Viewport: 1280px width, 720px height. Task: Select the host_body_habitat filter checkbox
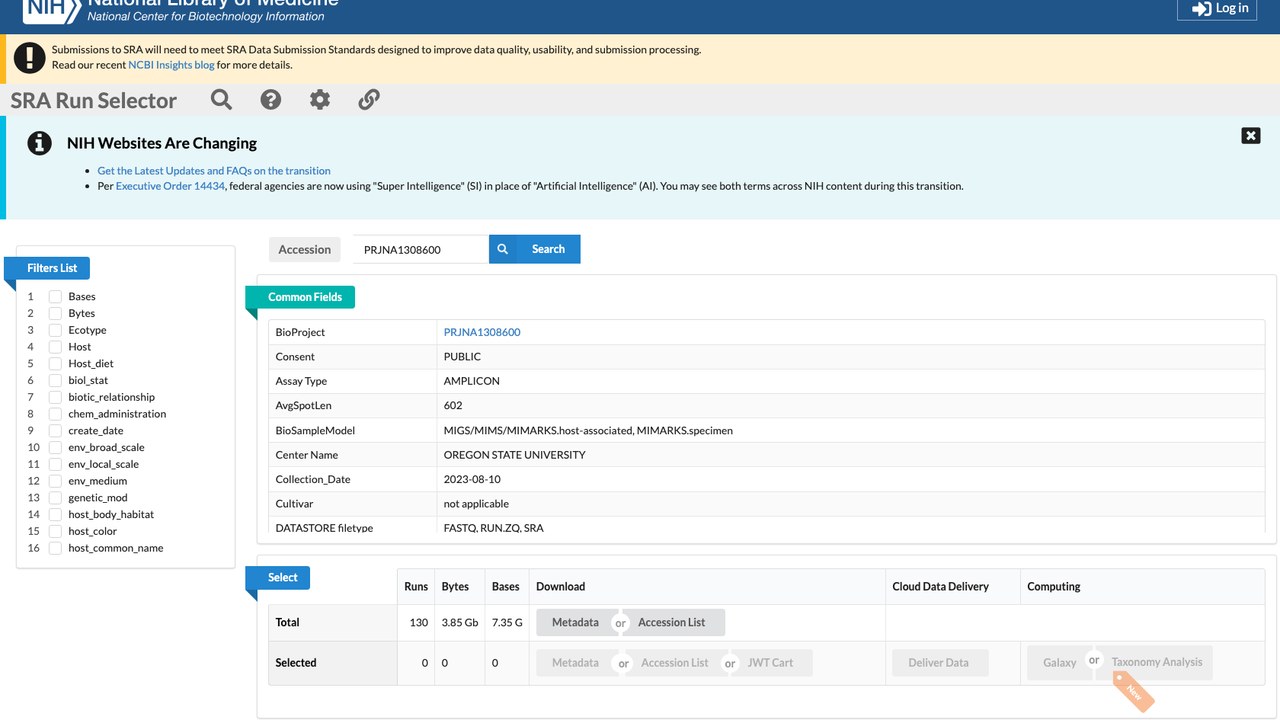(x=56, y=515)
